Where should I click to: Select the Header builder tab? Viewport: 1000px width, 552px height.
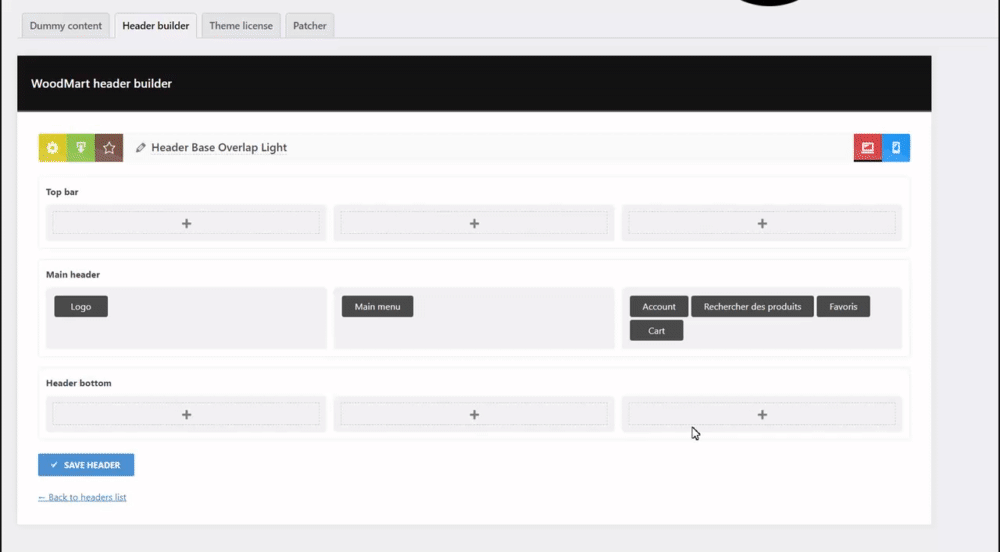156,25
